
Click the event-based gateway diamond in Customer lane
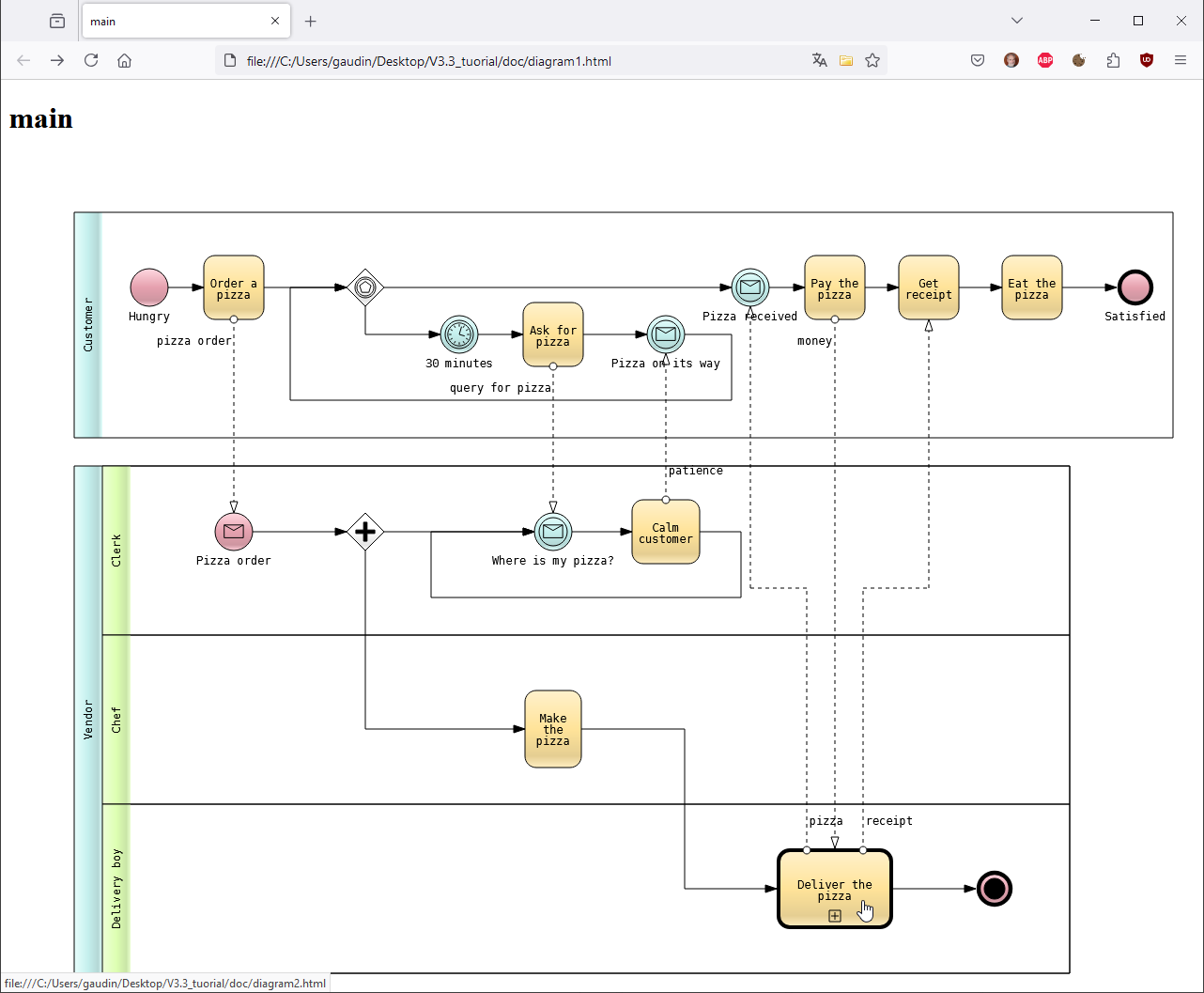(x=365, y=287)
